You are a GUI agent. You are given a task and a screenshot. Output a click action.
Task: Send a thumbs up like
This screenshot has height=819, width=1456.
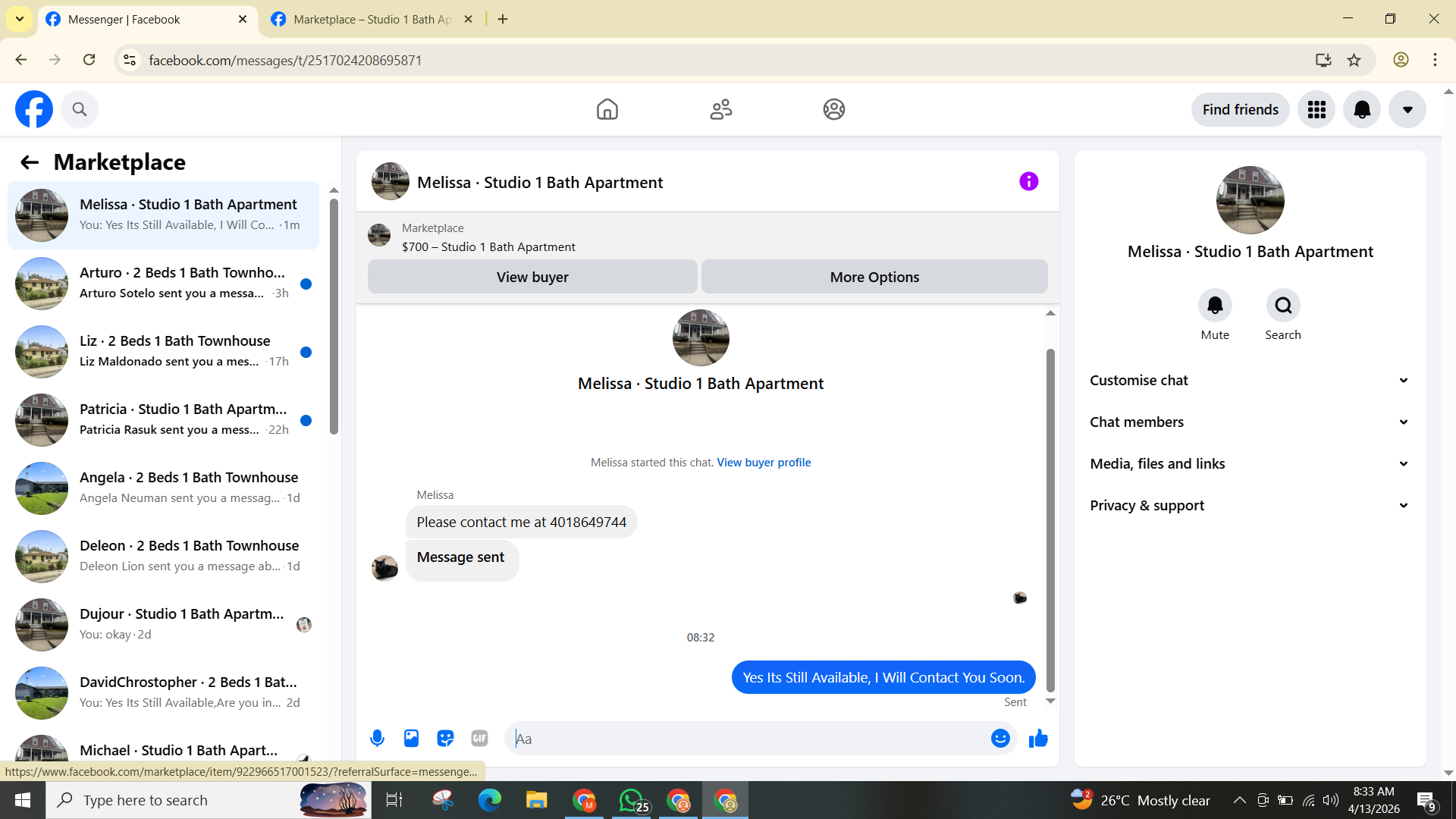pyautogui.click(x=1038, y=738)
